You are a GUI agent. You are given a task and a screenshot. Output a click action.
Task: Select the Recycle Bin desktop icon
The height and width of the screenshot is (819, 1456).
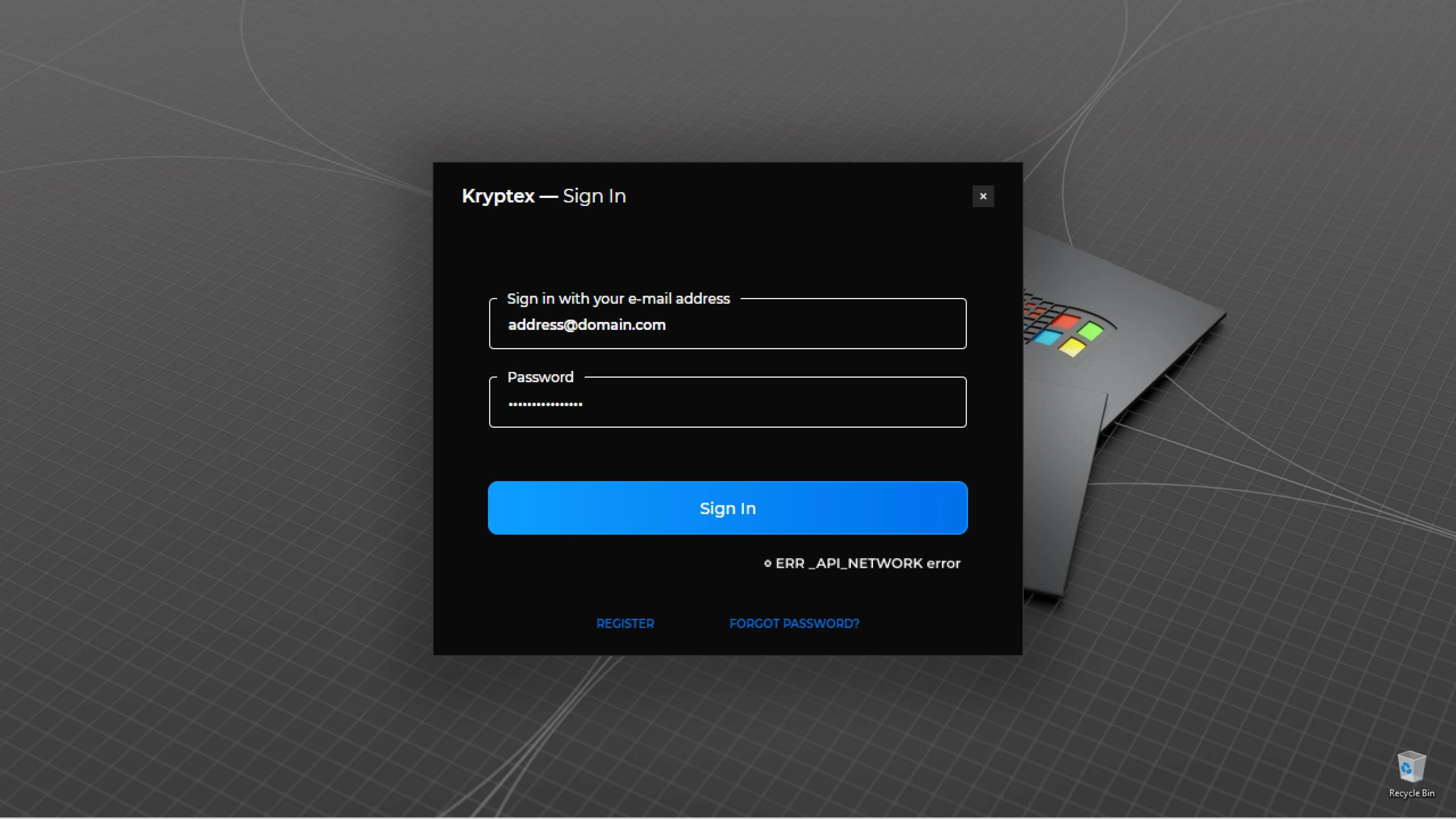(x=1411, y=768)
